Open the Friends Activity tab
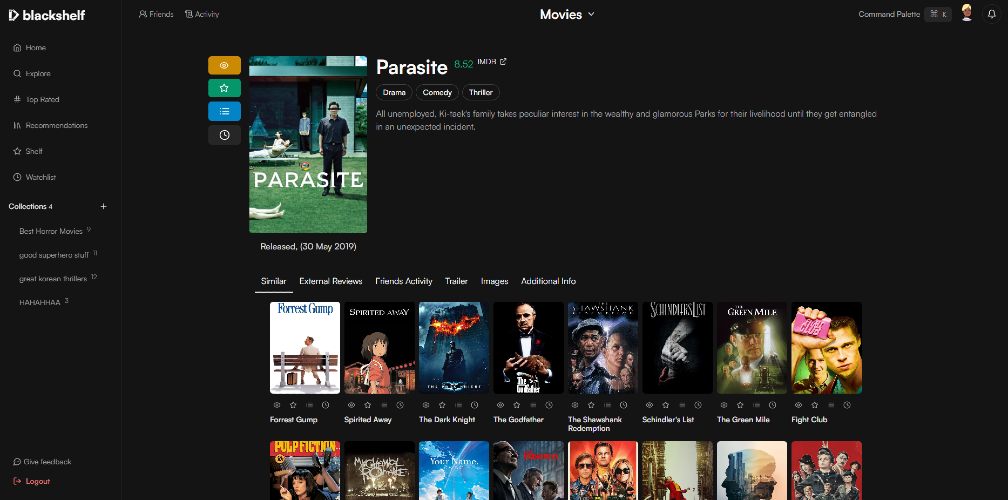 point(404,281)
